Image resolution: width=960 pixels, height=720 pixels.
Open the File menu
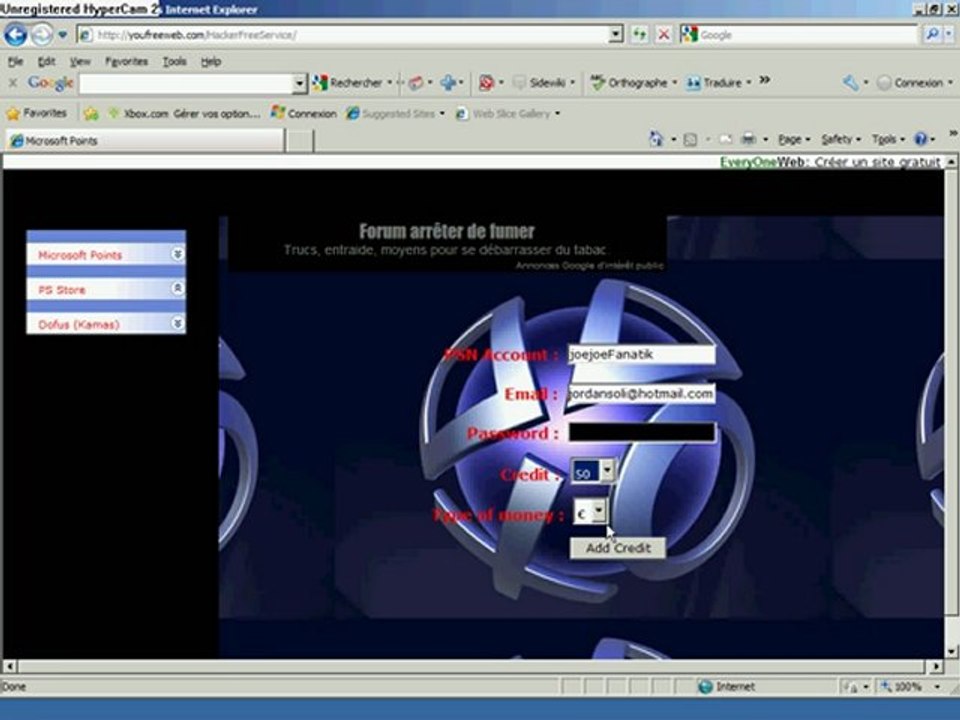15,62
